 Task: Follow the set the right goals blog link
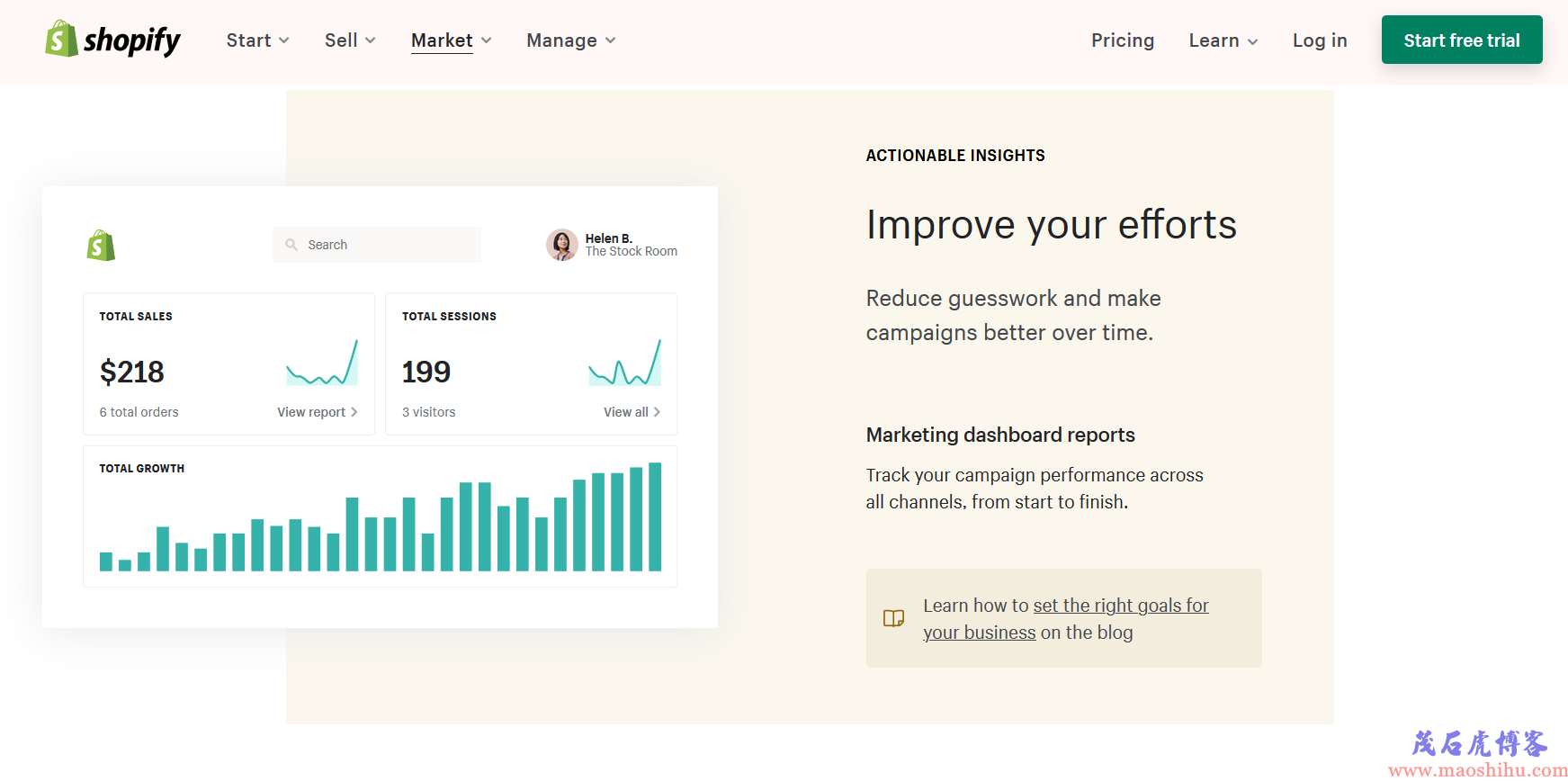[x=1066, y=619]
